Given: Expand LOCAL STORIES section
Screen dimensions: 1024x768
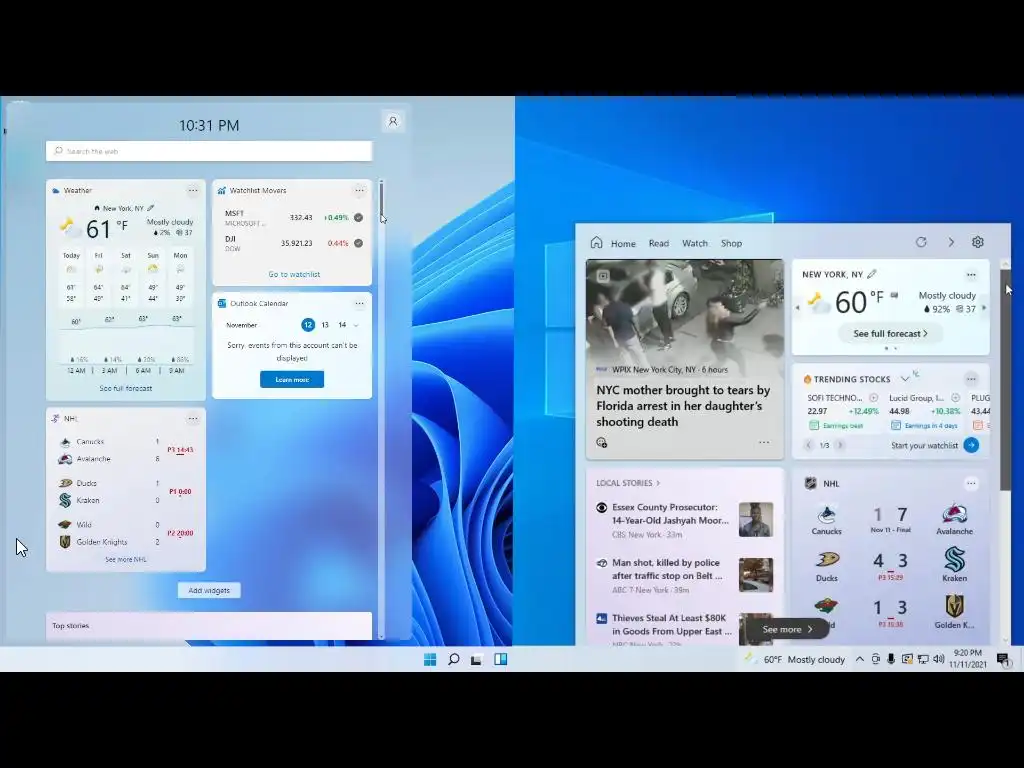Looking at the screenshot, I should [x=628, y=483].
